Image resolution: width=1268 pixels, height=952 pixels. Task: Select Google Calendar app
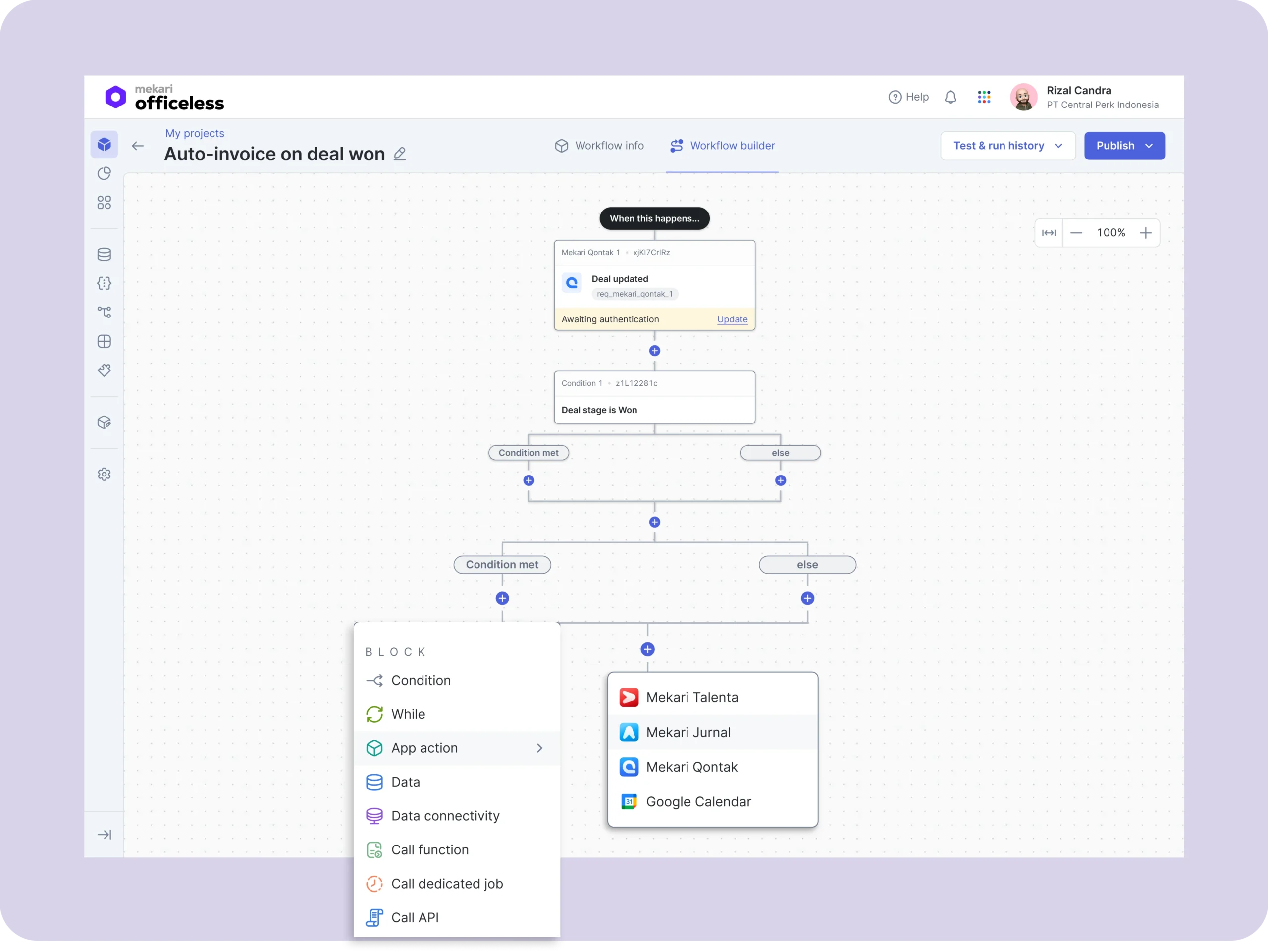[x=713, y=802]
